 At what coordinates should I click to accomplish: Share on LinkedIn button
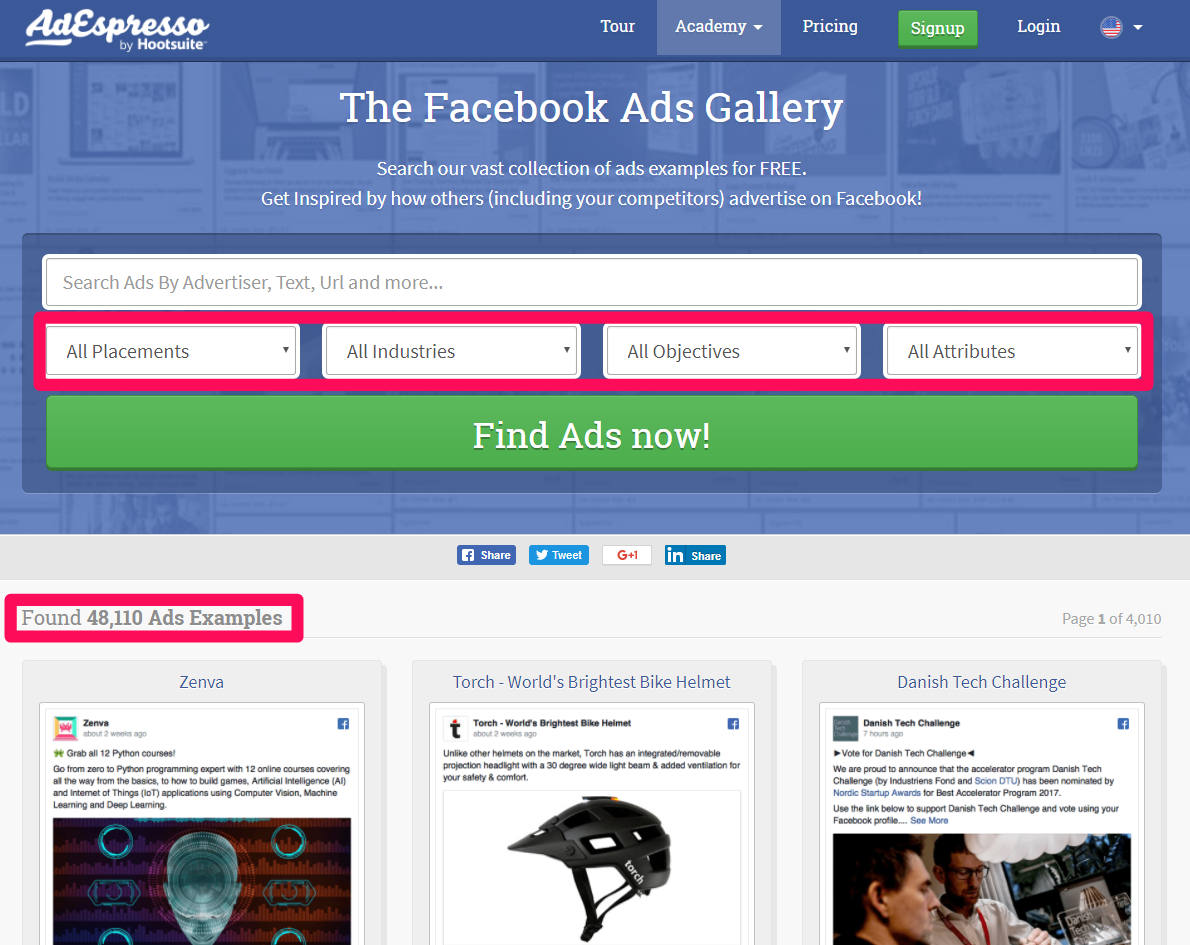click(695, 555)
